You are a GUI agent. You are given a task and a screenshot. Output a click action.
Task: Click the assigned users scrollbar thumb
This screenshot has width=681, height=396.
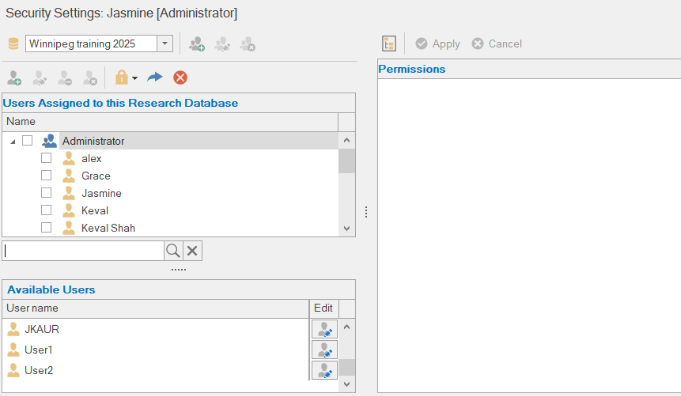[347, 161]
